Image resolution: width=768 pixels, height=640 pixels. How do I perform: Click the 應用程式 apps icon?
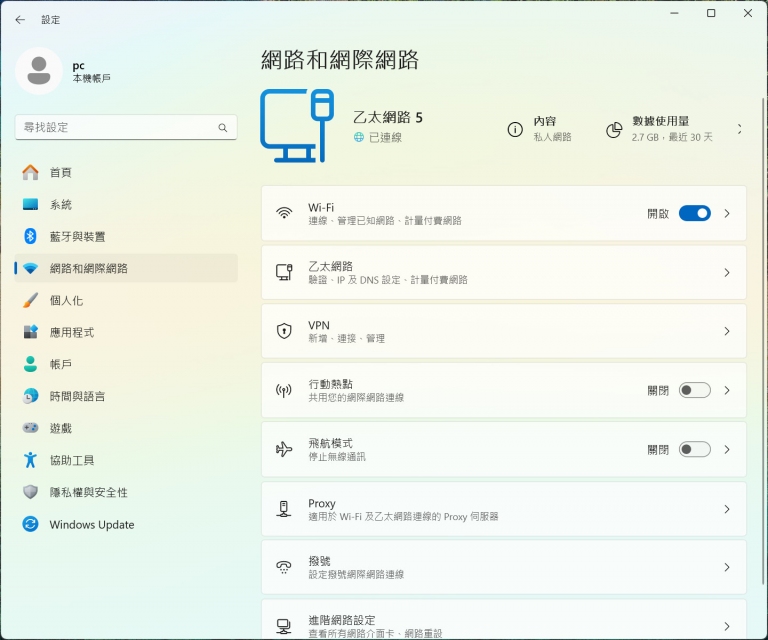[x=30, y=332]
